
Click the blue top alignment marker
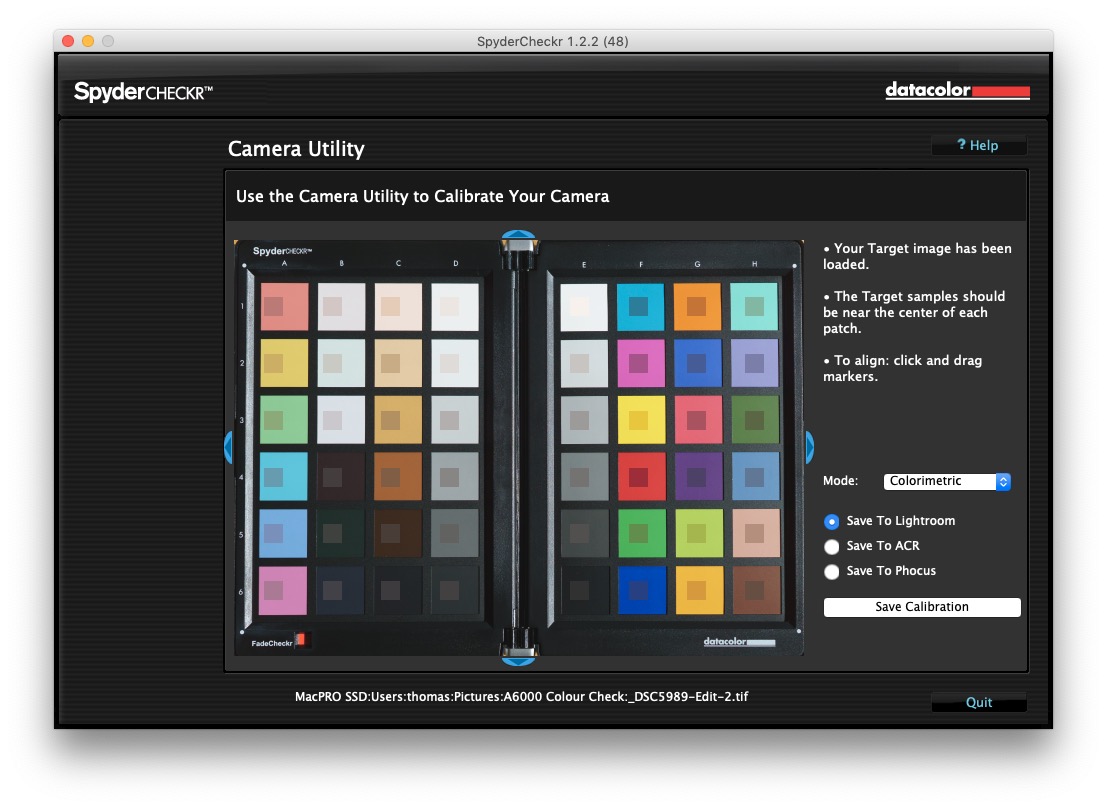coord(518,234)
